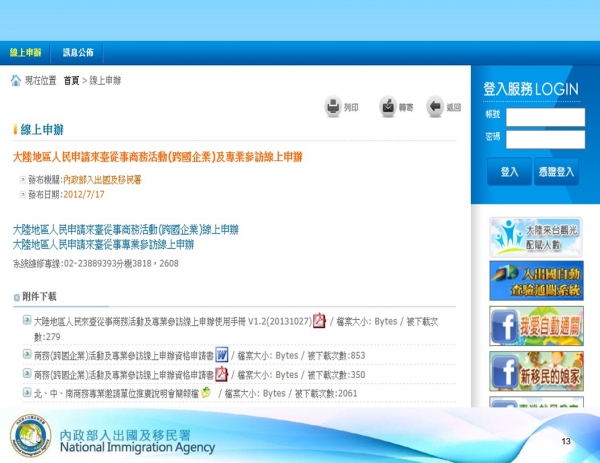Focus the 帳號 account input field

pyautogui.click(x=544, y=117)
